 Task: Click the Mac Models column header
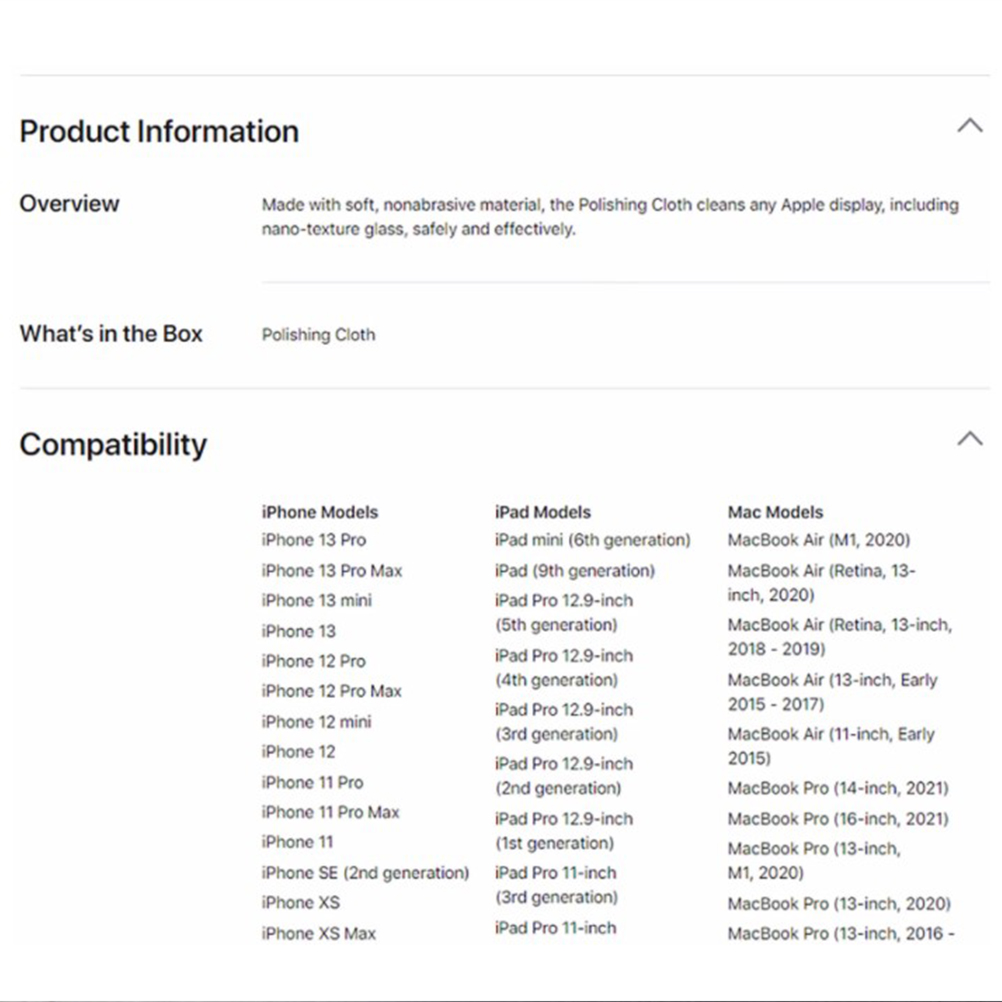(776, 512)
